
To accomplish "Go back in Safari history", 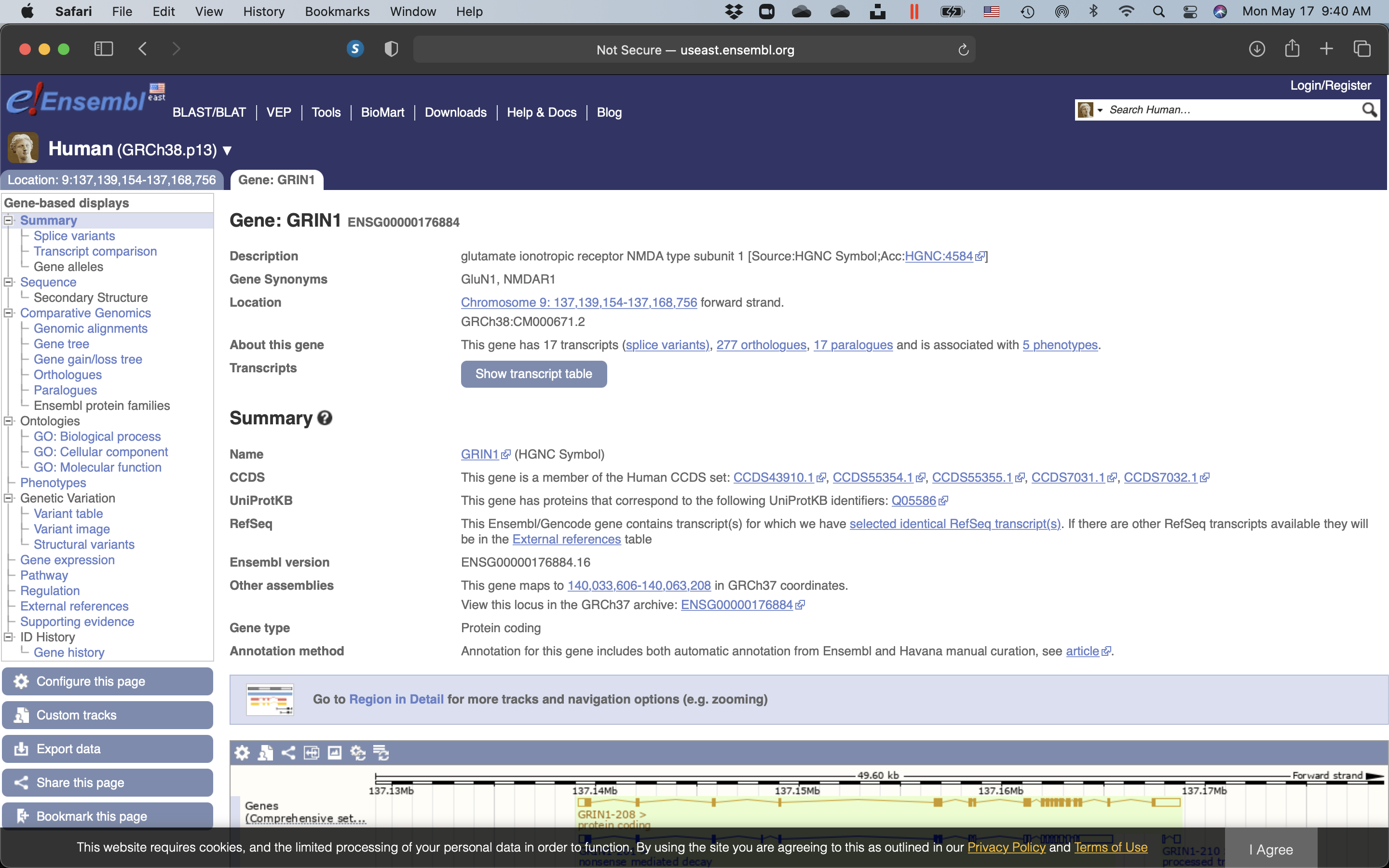I will click(142, 49).
